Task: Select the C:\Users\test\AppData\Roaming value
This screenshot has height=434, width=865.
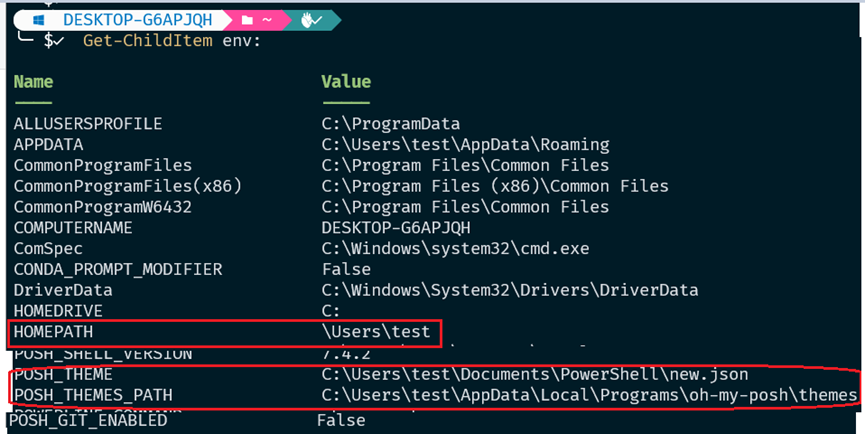Action: 466,144
